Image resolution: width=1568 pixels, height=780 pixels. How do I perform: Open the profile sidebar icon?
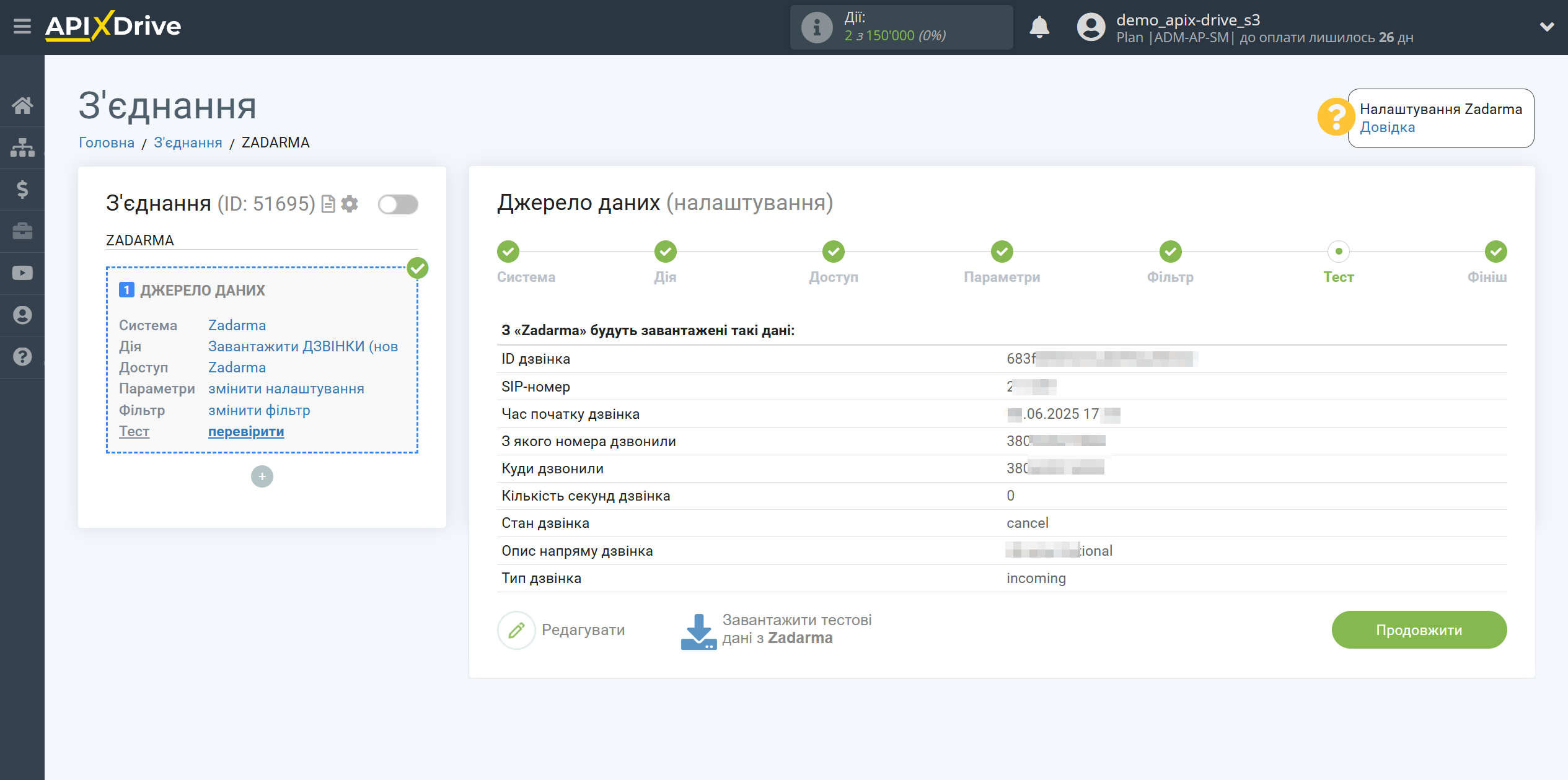click(x=22, y=315)
